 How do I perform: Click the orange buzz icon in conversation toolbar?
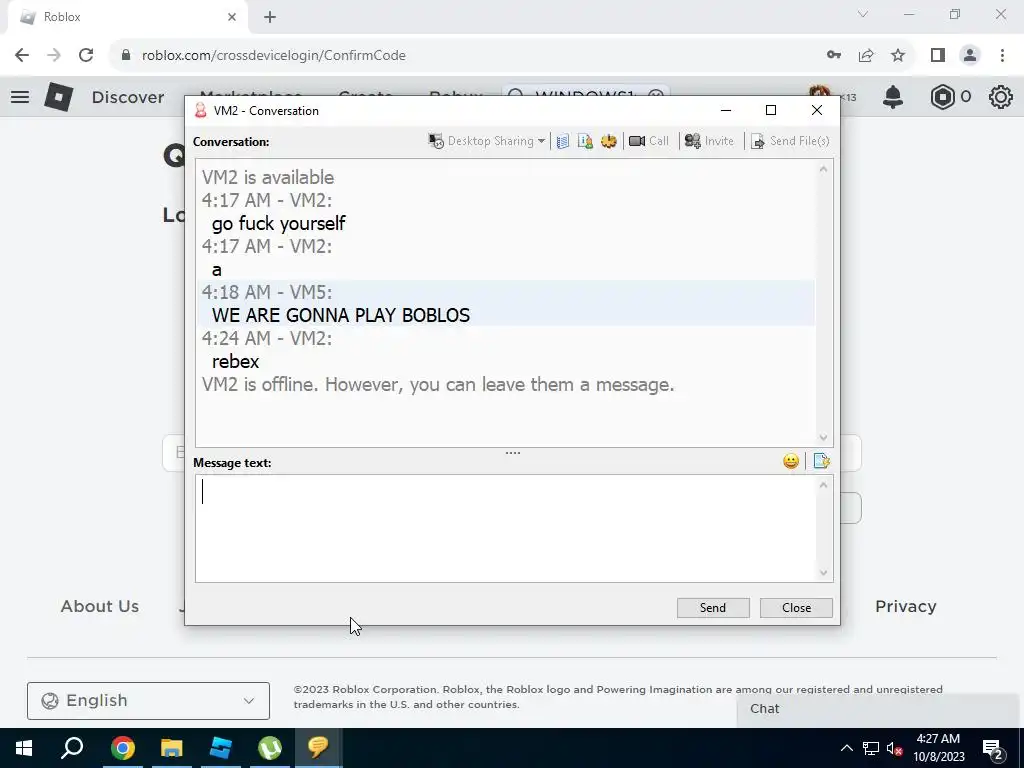(609, 141)
